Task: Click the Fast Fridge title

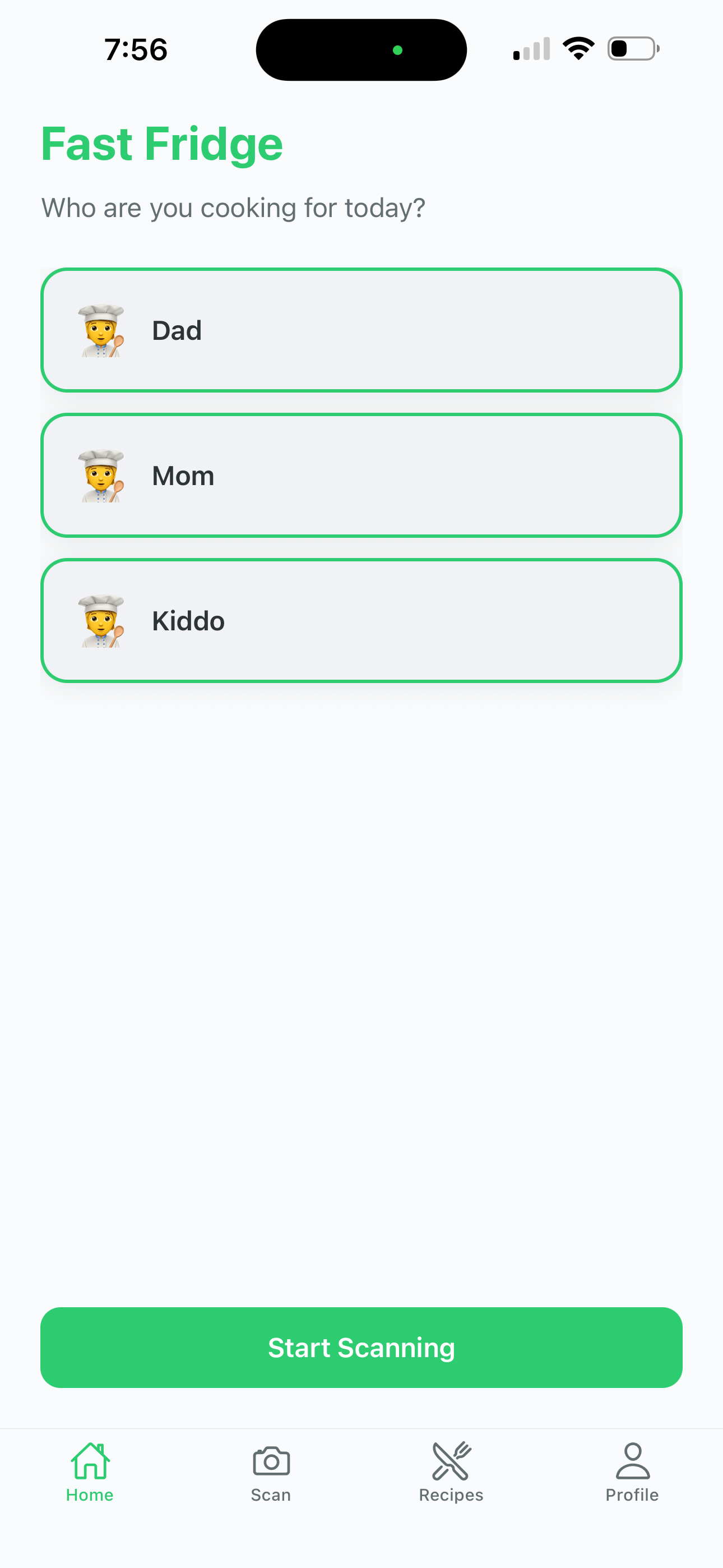Action: (162, 144)
